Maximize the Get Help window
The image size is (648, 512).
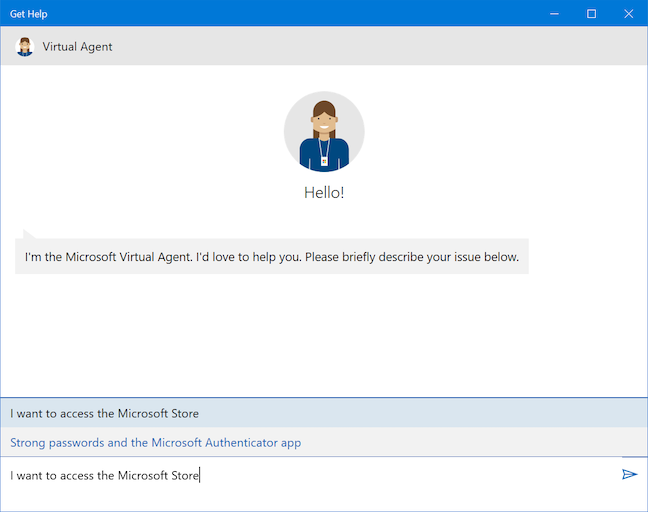[x=591, y=14]
